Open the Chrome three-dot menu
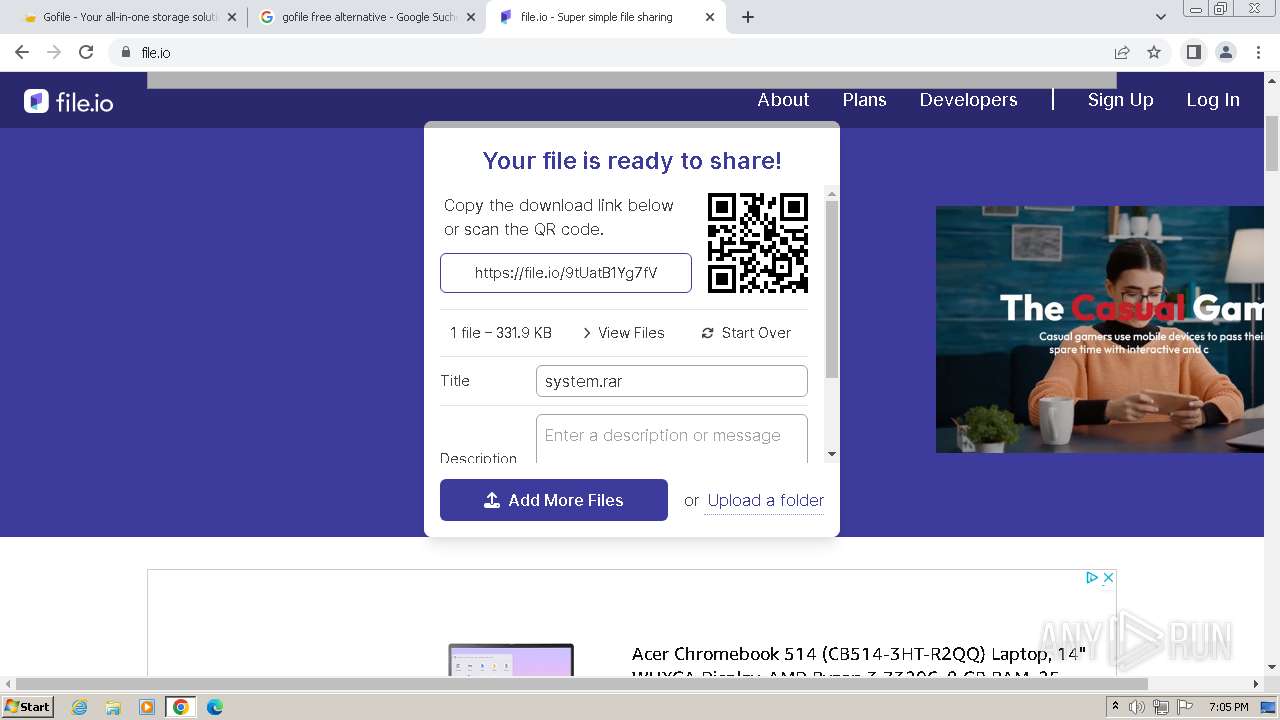Screen dimensions: 1280x720 (1257, 52)
